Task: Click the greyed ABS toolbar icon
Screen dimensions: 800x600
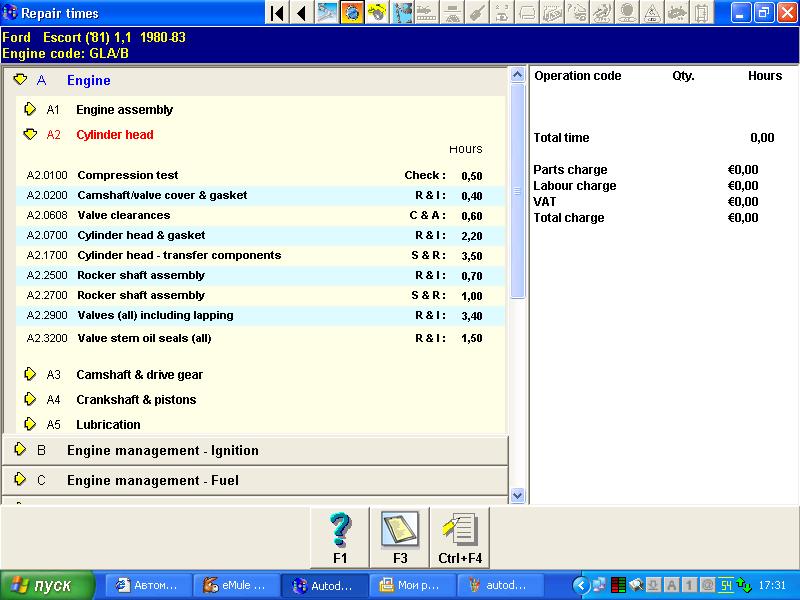Action: 602,13
